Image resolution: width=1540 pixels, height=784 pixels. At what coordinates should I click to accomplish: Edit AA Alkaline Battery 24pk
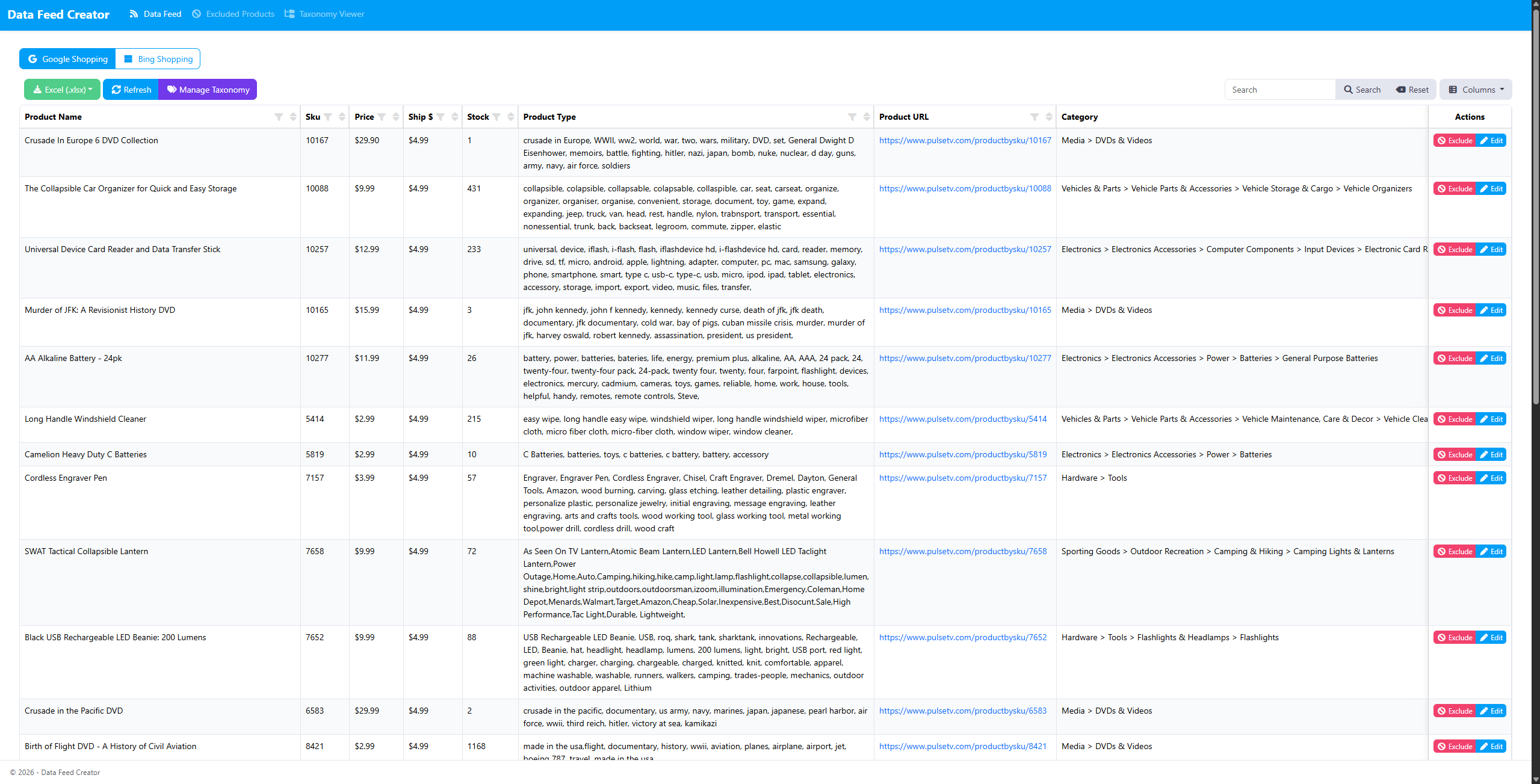pos(1491,359)
